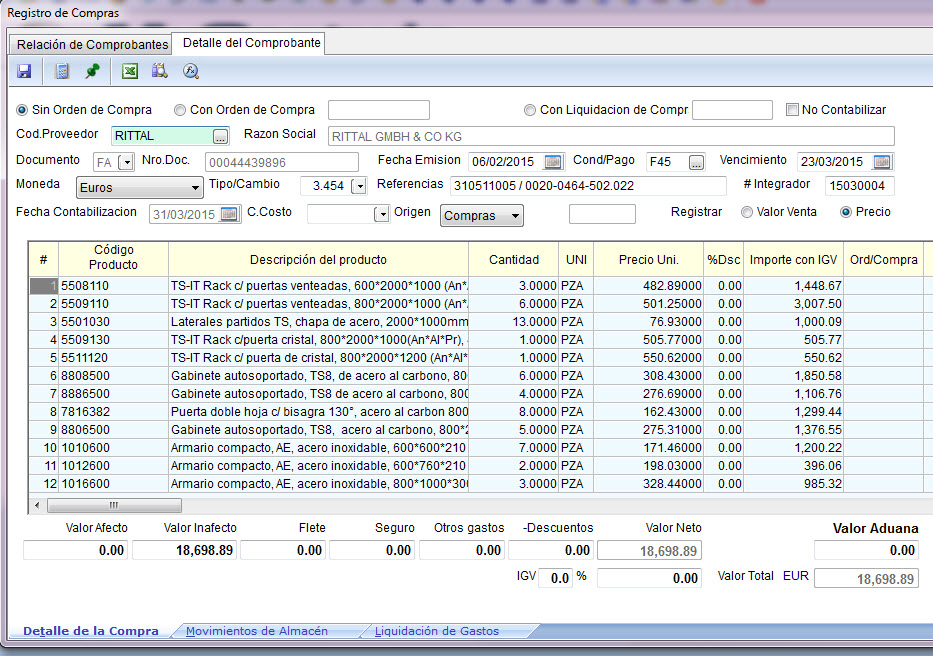Click the fx formula magnifier icon
Viewport: 933px width, 656px height.
tap(191, 71)
